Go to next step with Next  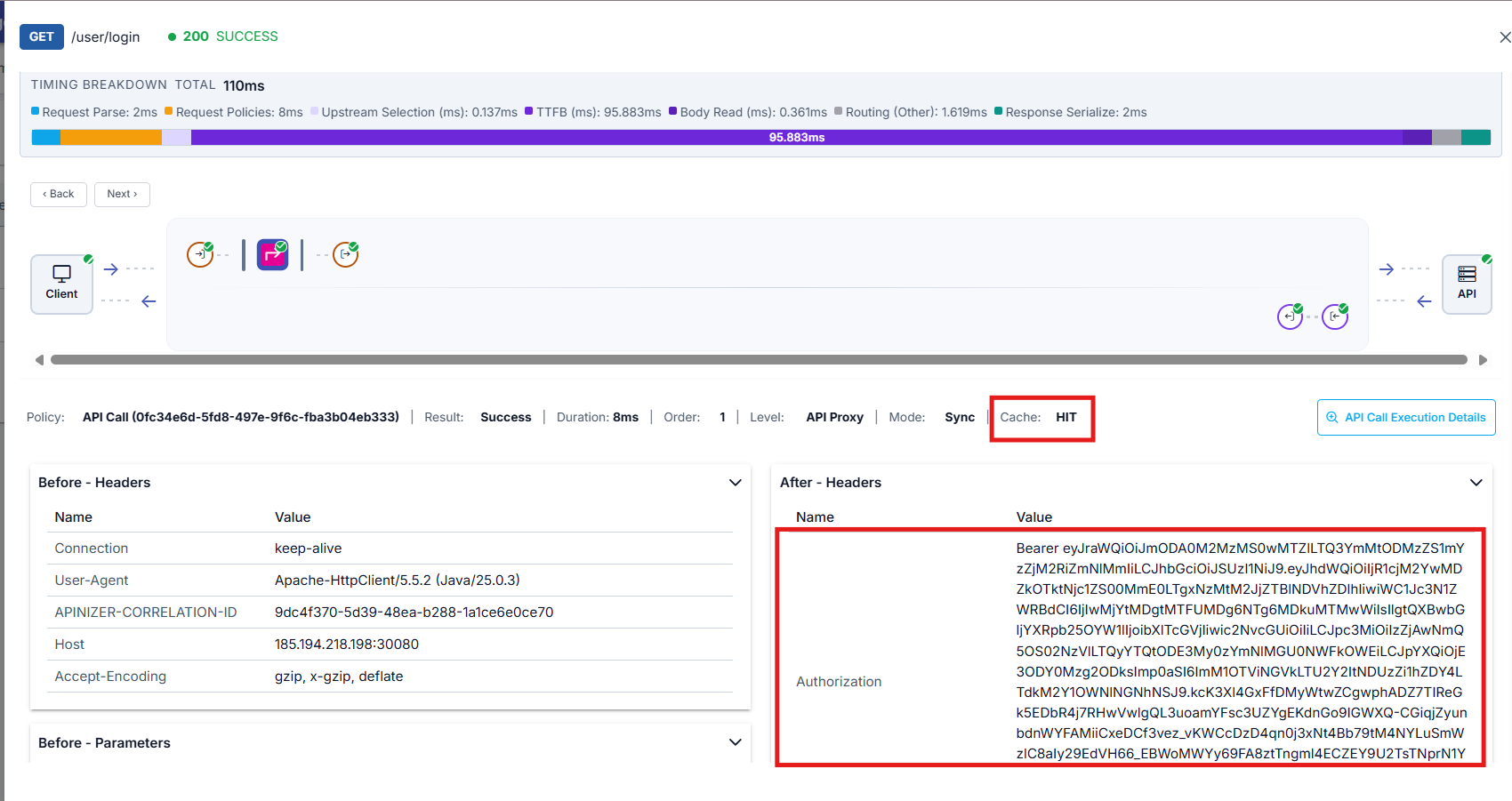click(122, 194)
